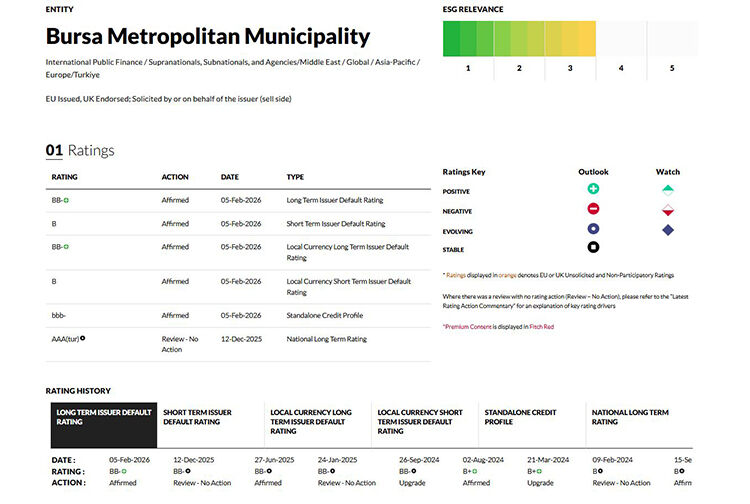Click 'Short Term Issuer Default Rating' type cell
The width and height of the screenshot is (750, 504).
click(336, 224)
